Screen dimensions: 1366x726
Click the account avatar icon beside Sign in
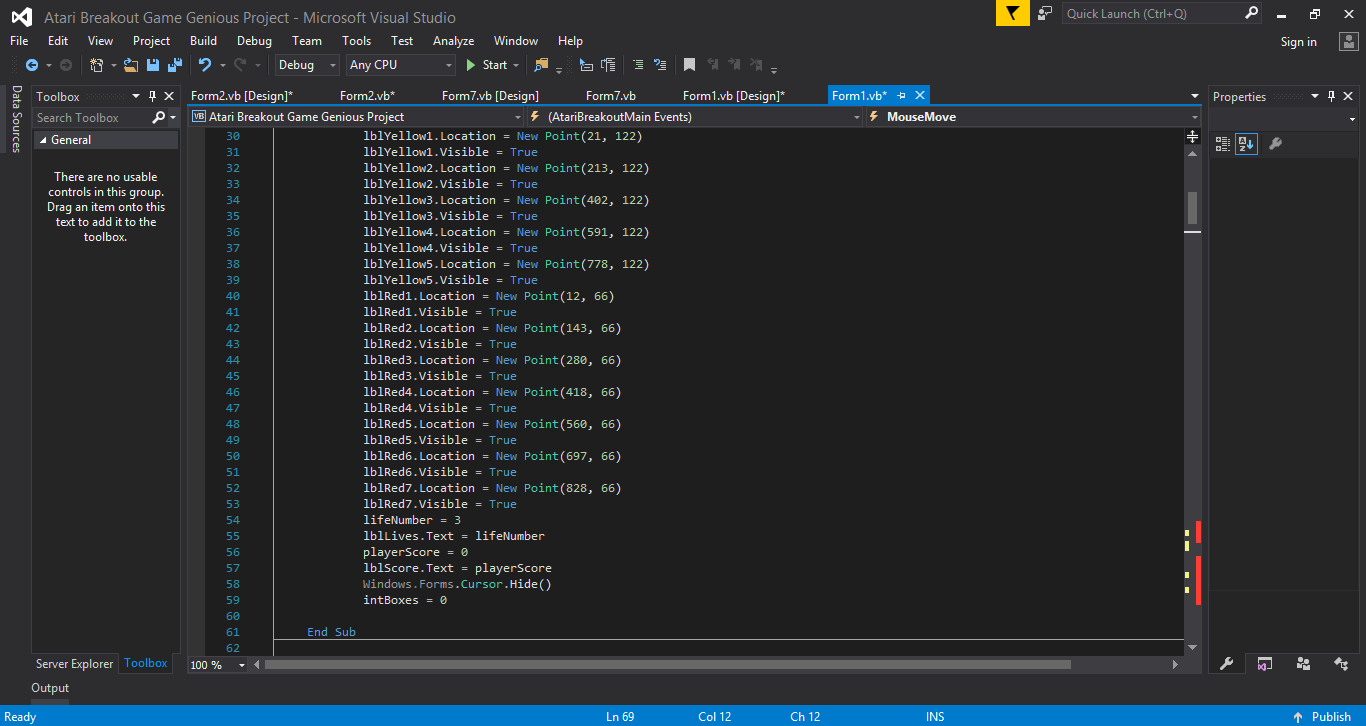[1347, 41]
